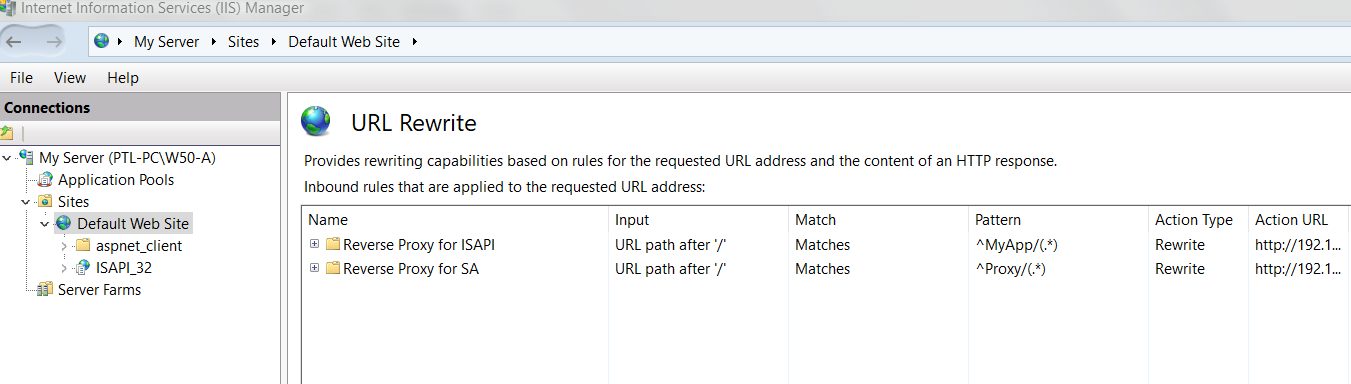The width and height of the screenshot is (1351, 384).
Task: Click the globe icon in address bar
Action: pos(102,41)
